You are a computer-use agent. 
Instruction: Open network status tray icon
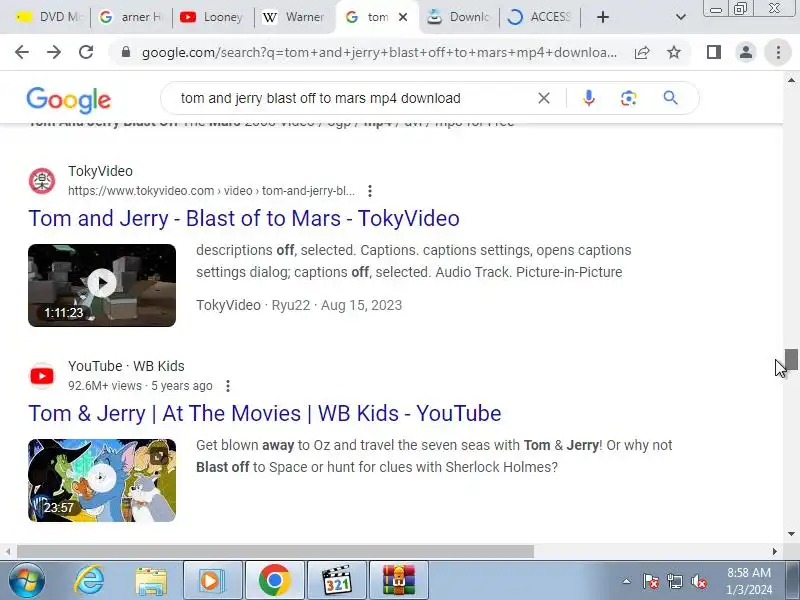tap(674, 581)
